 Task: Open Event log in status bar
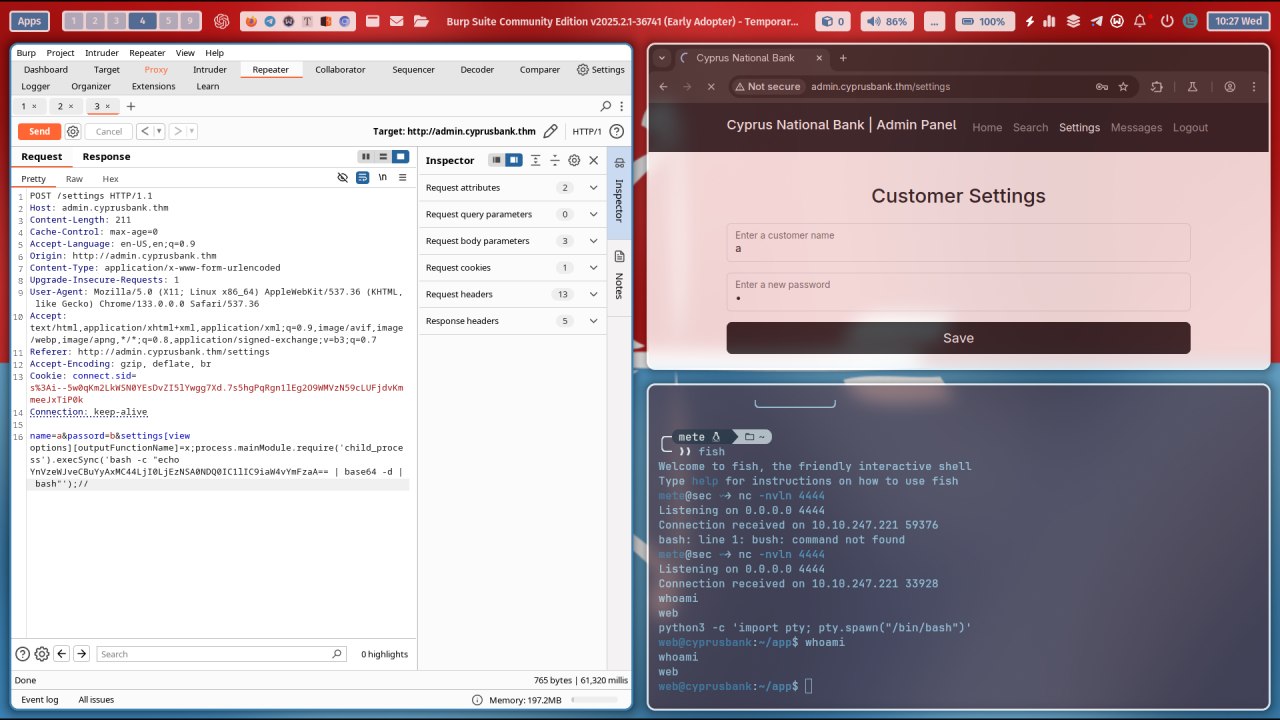[40, 700]
